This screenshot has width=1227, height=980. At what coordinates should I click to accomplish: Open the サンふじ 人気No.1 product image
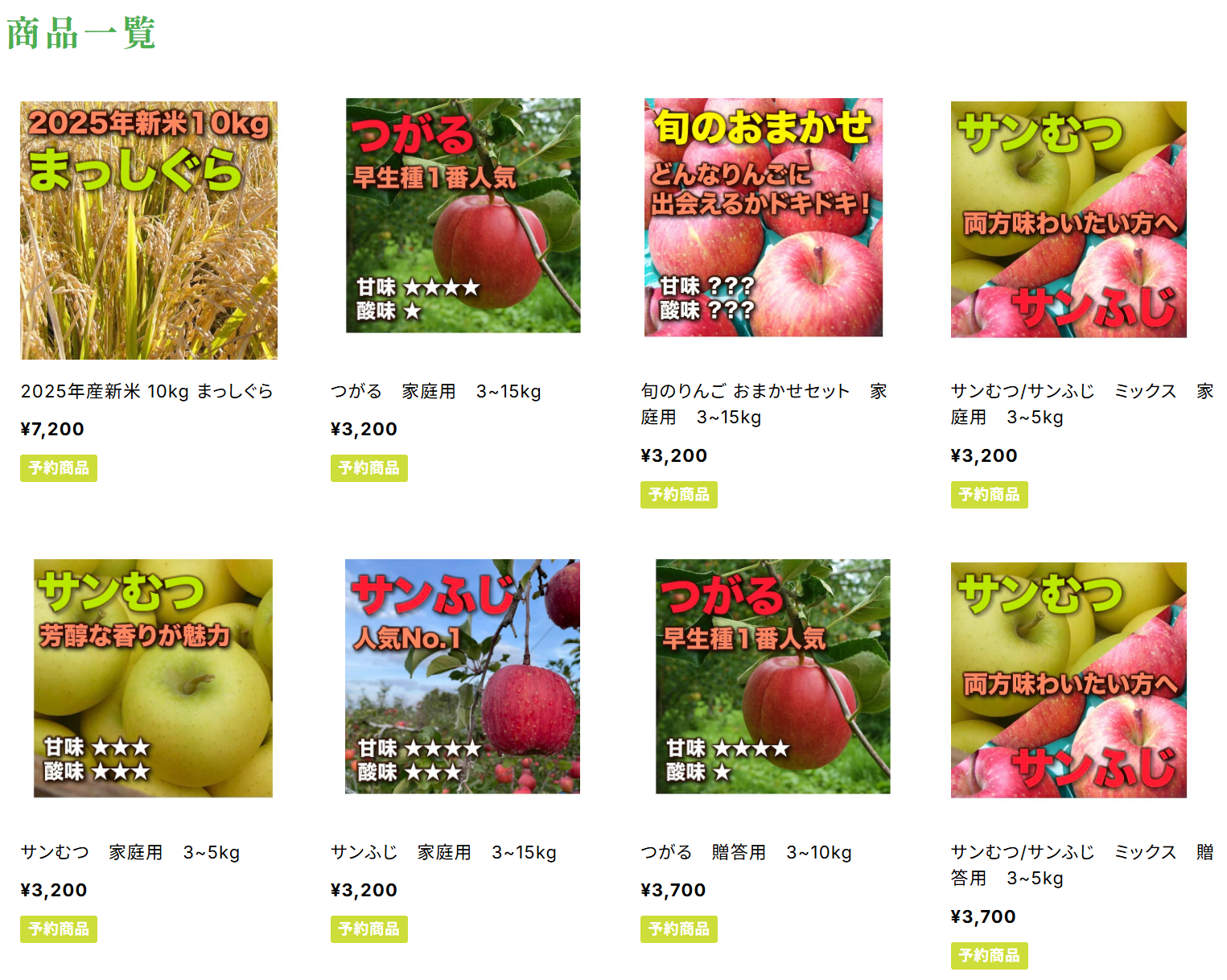463,677
